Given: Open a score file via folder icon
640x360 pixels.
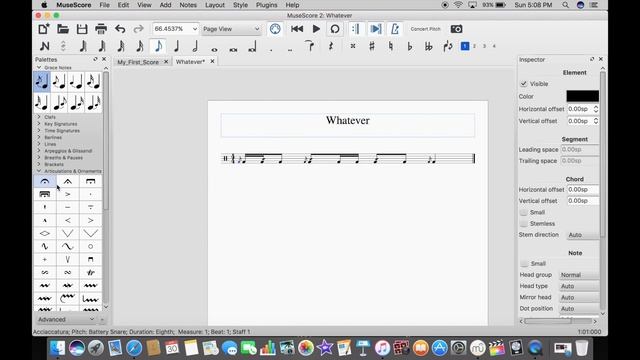Looking at the screenshot, I should tap(62, 29).
